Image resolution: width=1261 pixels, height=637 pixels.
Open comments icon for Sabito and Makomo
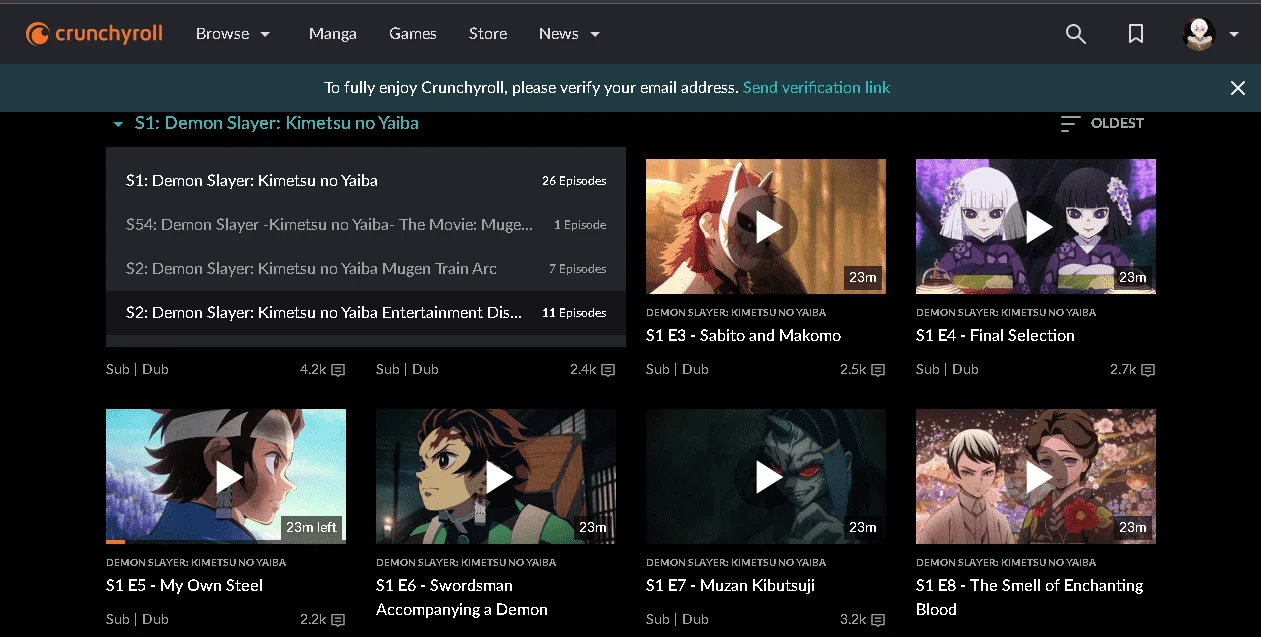[878, 370]
